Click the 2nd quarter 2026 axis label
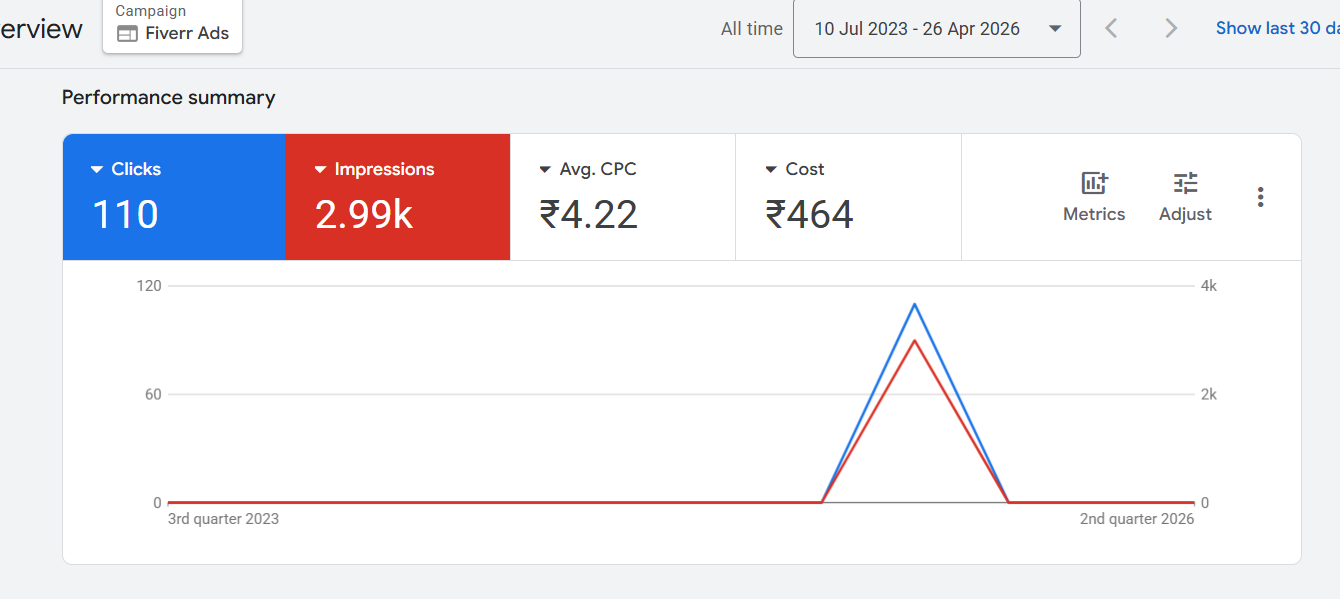 (x=1137, y=519)
